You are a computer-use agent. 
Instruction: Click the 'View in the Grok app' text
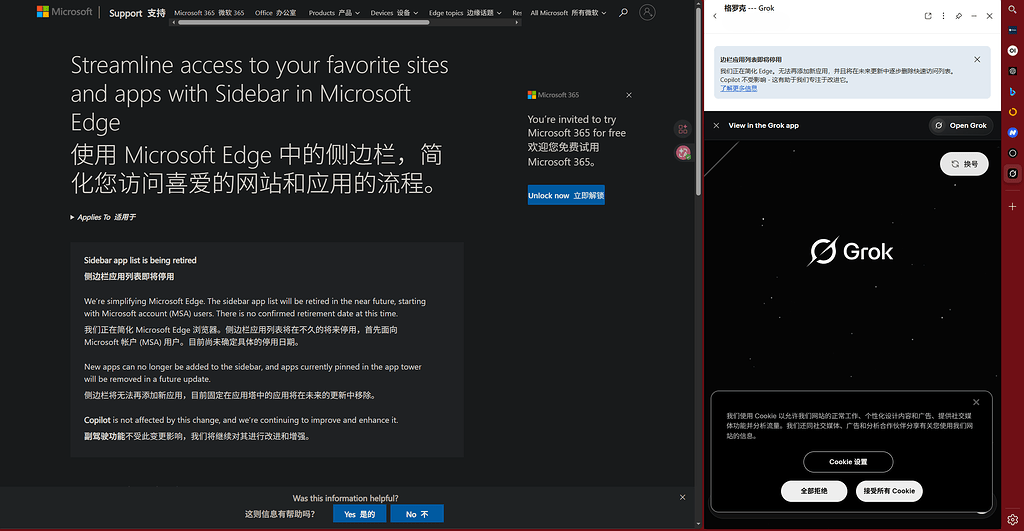coord(763,125)
